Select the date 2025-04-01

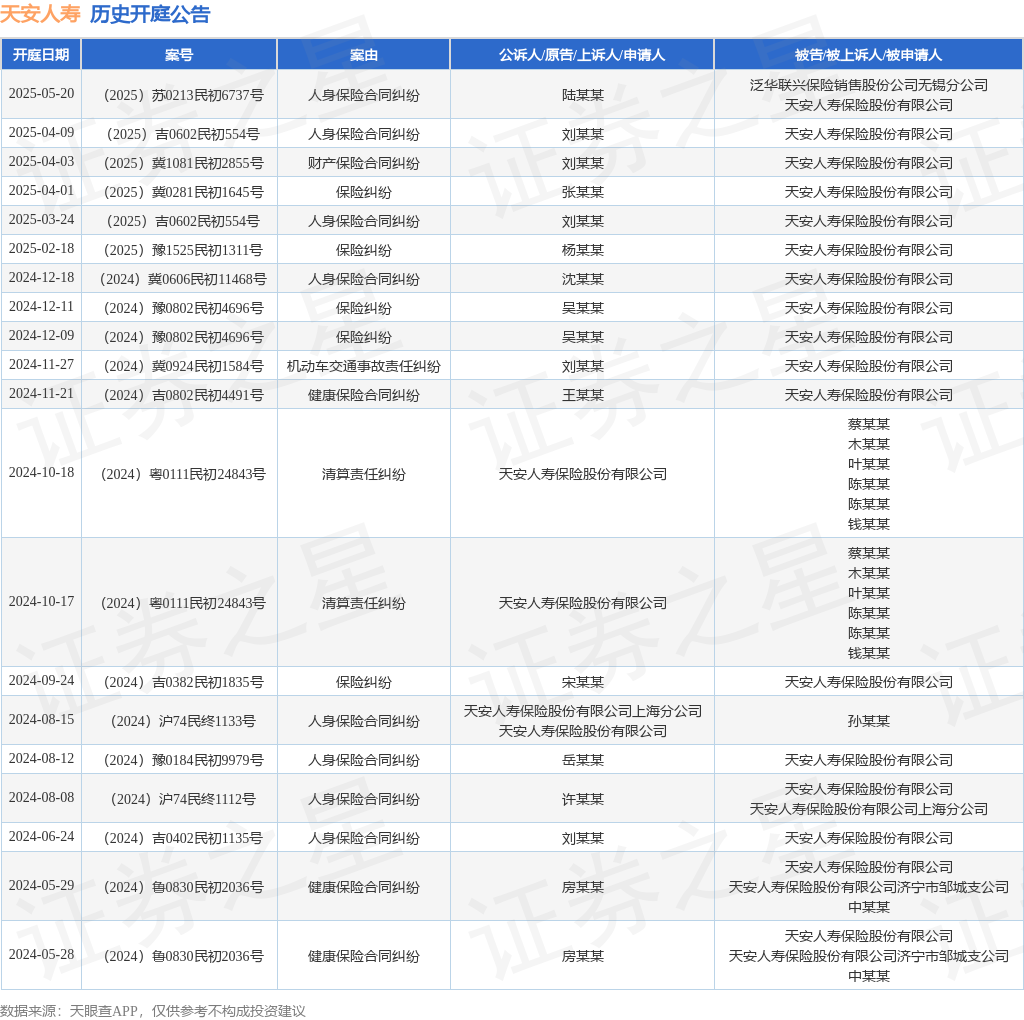coord(41,191)
